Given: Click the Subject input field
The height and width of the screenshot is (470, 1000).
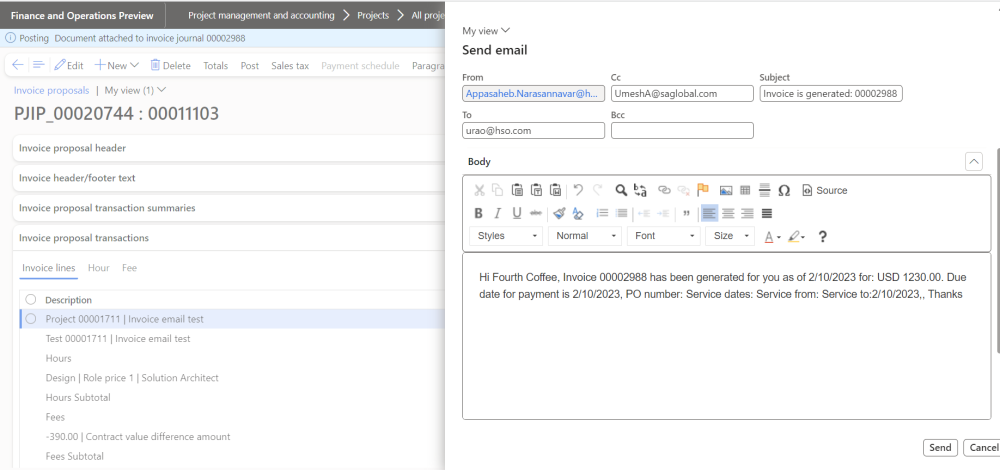Looking at the screenshot, I should [831, 93].
